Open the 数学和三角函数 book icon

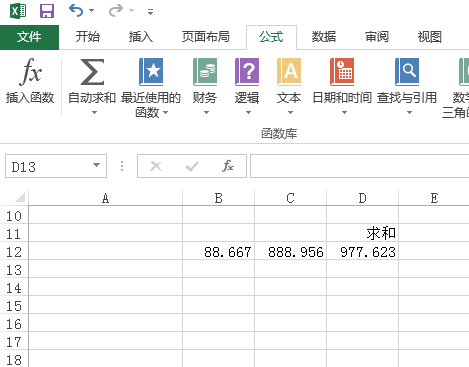point(464,72)
